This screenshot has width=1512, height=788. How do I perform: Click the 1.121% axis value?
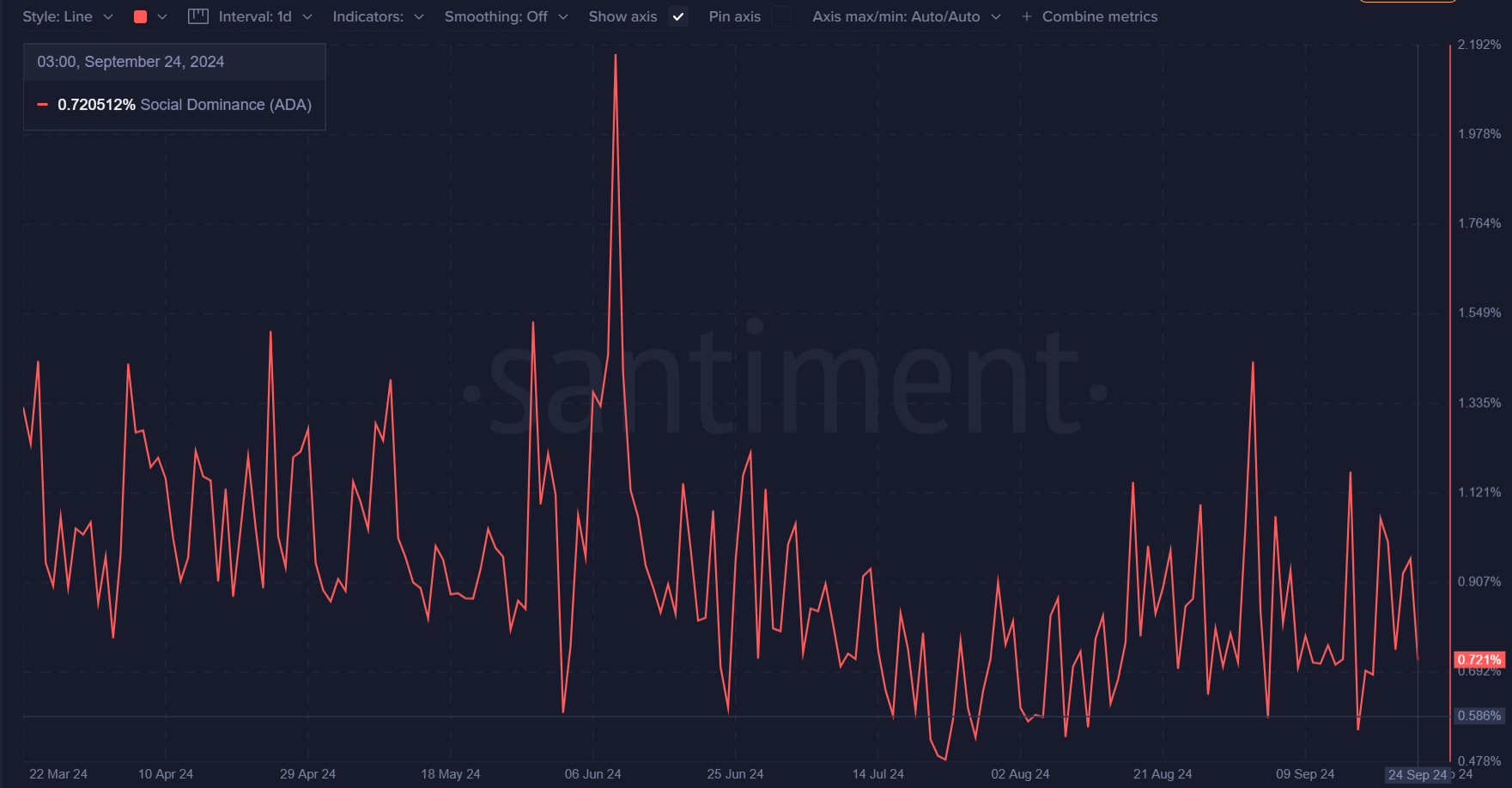point(1479,492)
